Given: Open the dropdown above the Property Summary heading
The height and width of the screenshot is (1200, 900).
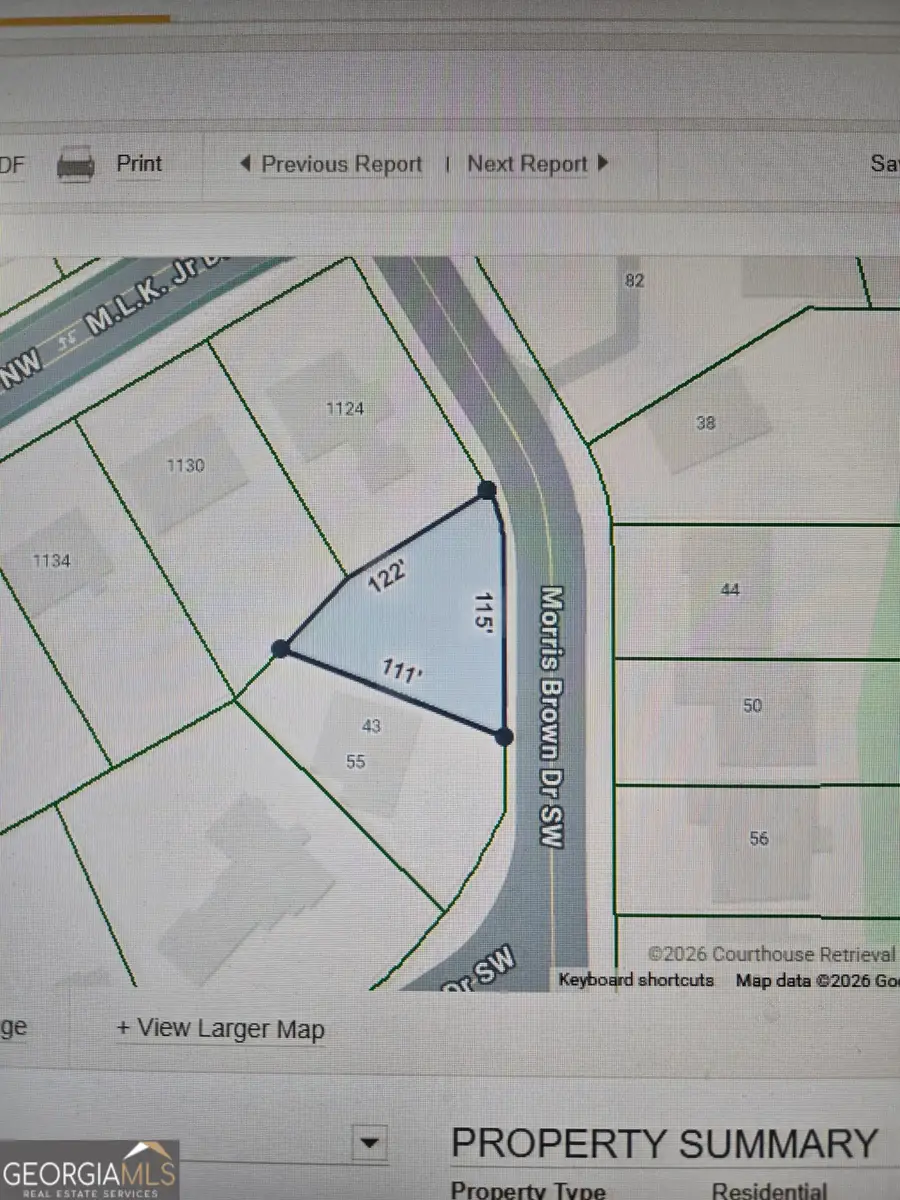Looking at the screenshot, I should coord(370,1142).
